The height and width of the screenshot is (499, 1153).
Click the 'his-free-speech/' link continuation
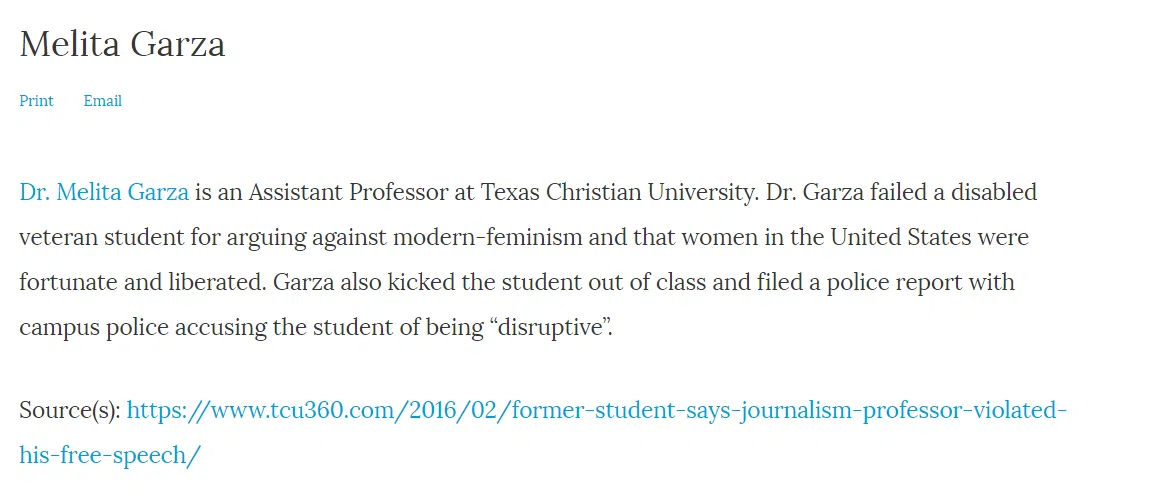pyautogui.click(x=110, y=456)
